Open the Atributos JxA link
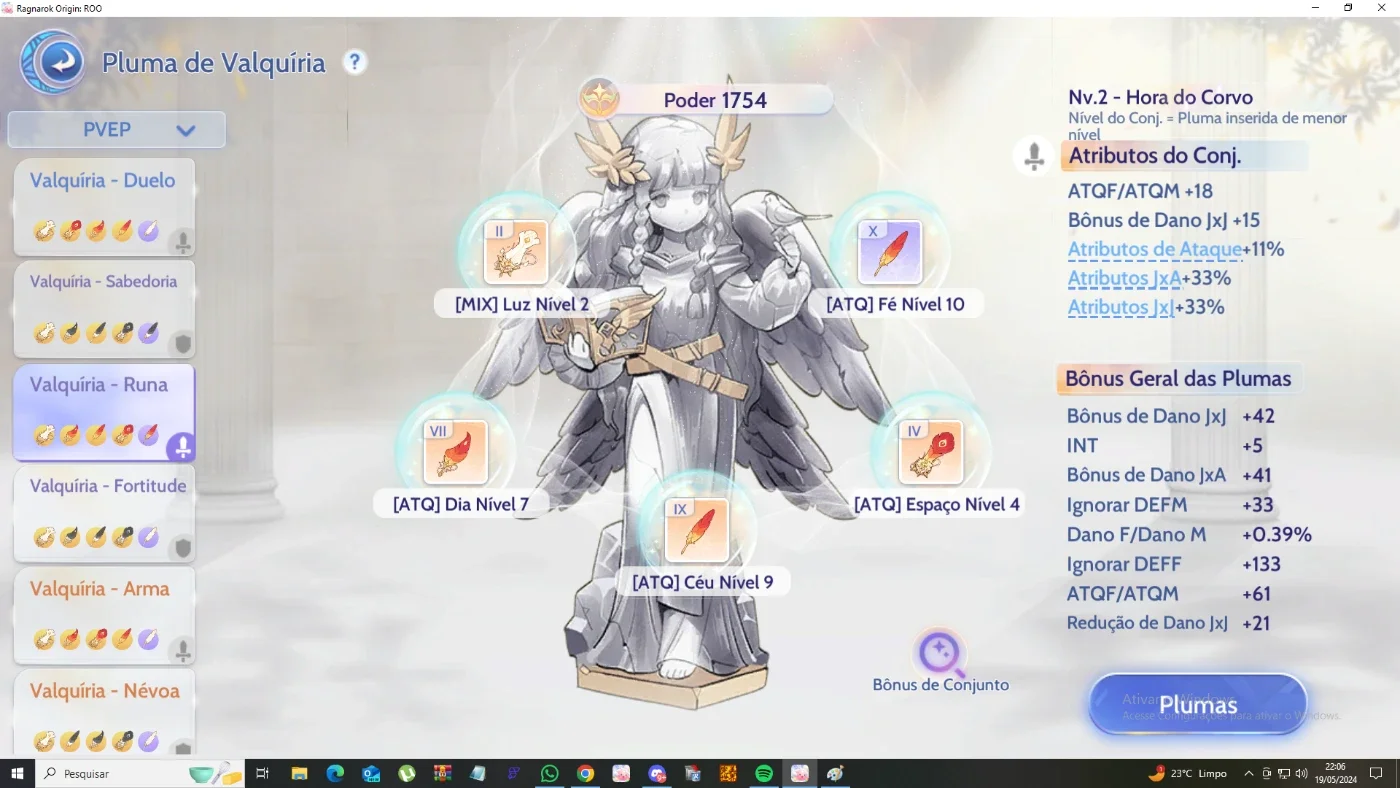Image resolution: width=1400 pixels, height=788 pixels. point(1124,278)
